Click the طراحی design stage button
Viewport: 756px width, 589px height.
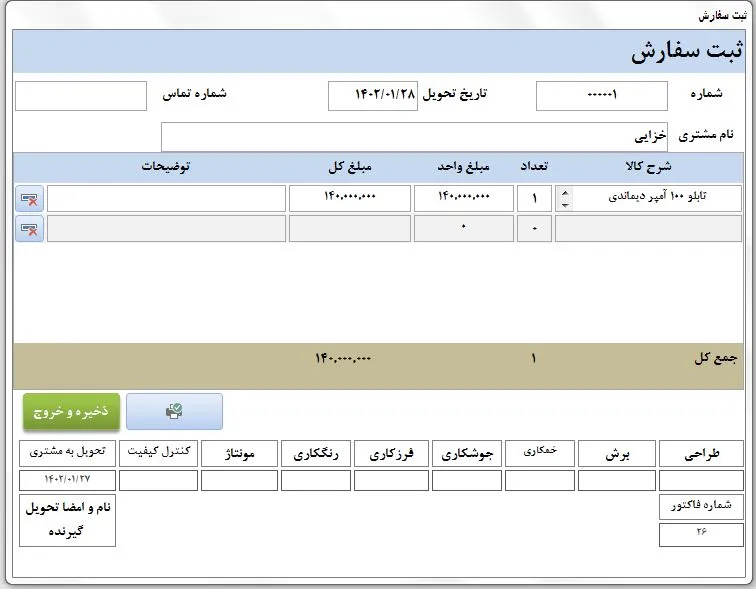pos(701,454)
